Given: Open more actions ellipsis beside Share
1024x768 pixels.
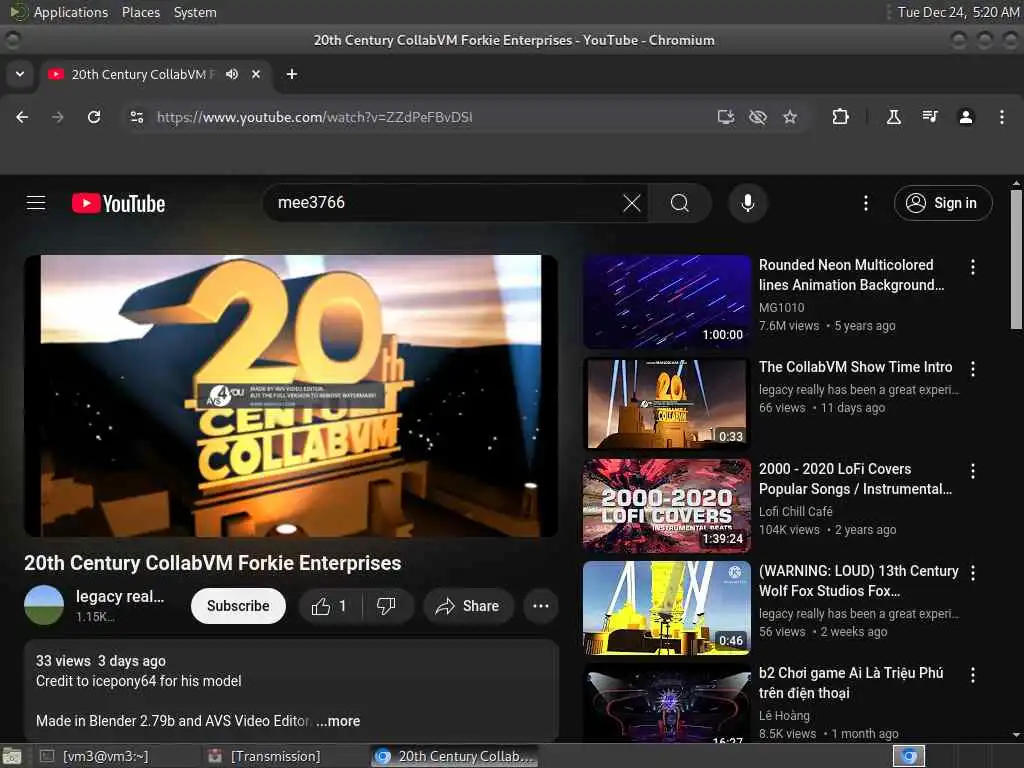Looking at the screenshot, I should click(541, 606).
